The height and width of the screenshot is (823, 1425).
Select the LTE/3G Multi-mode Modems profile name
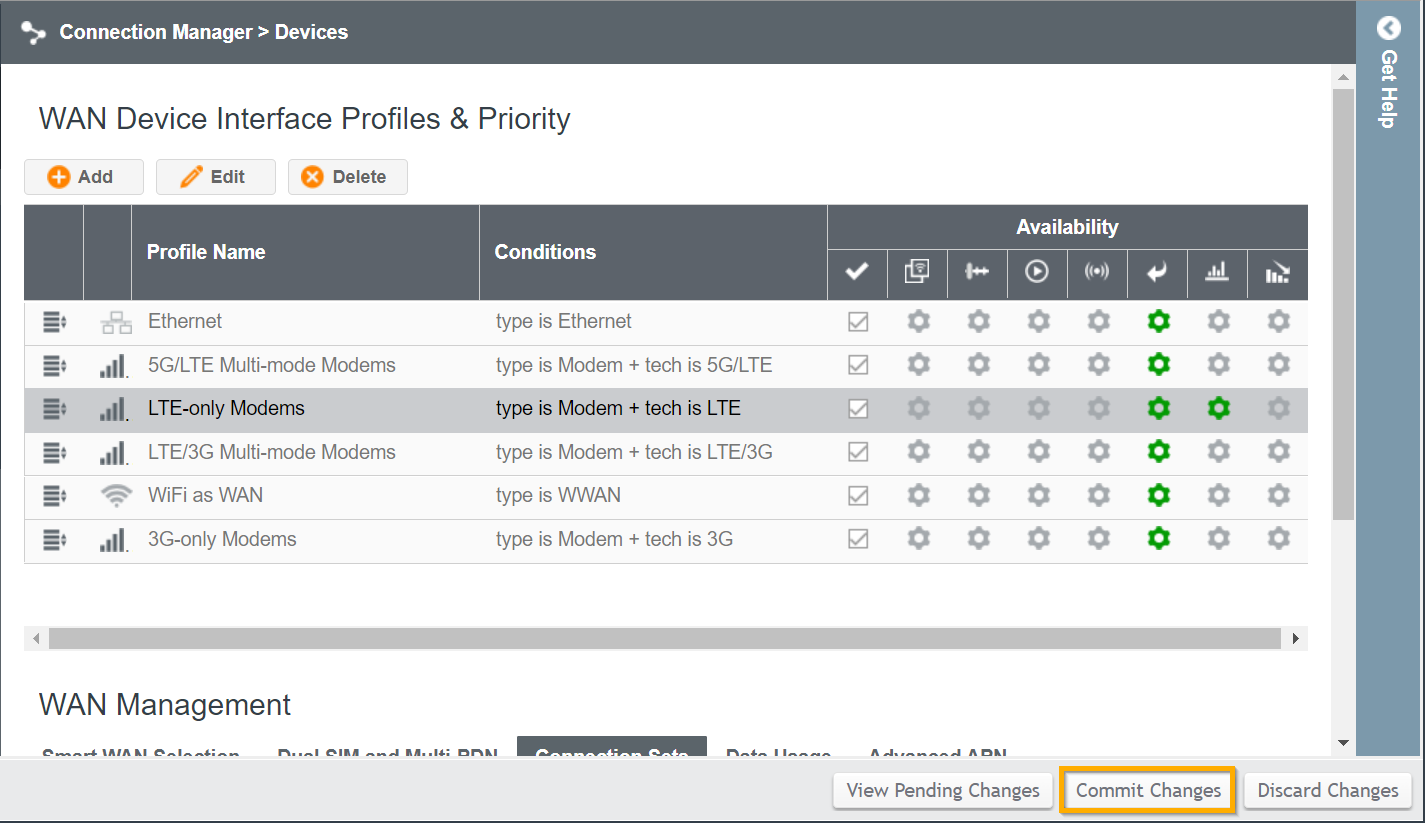tap(272, 452)
